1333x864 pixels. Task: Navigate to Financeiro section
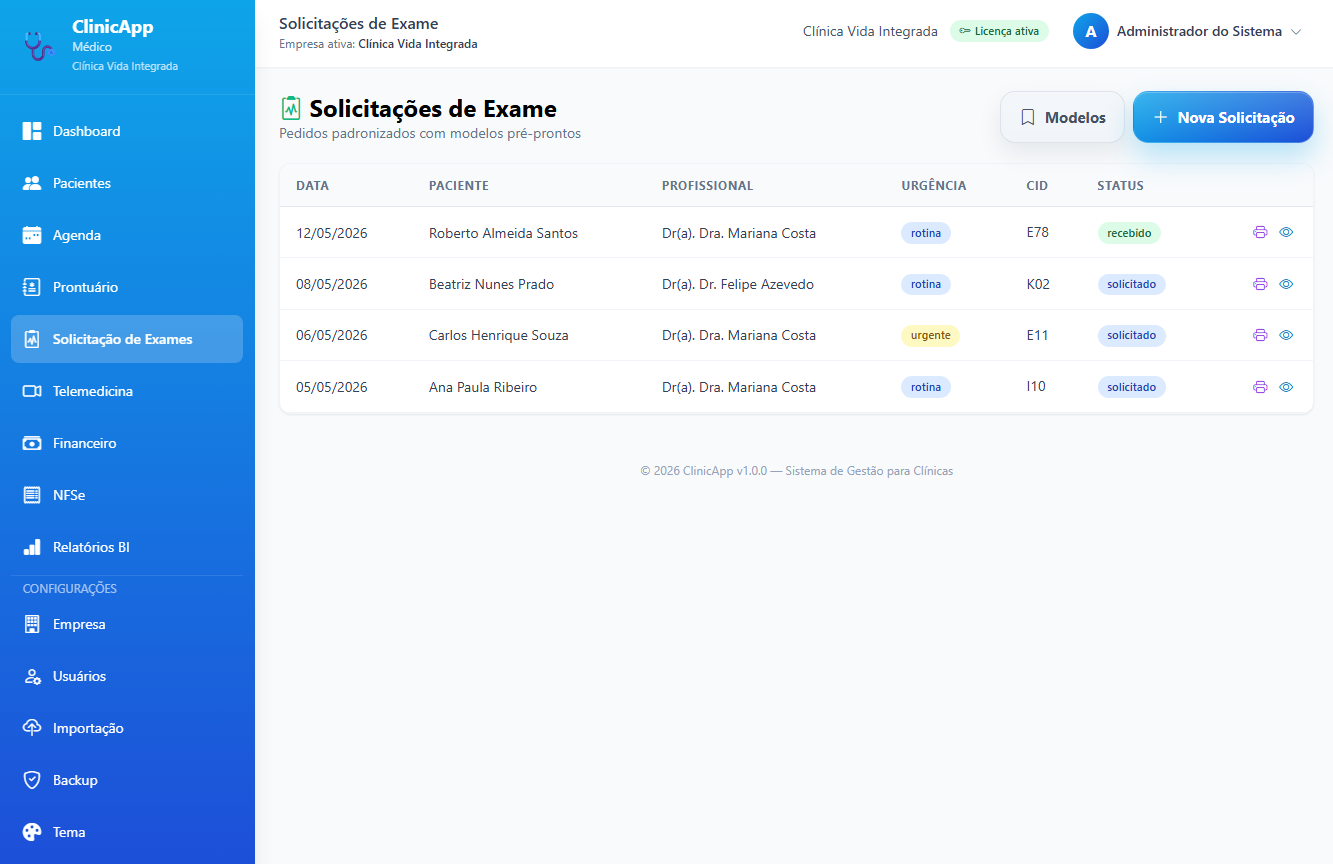(x=127, y=443)
